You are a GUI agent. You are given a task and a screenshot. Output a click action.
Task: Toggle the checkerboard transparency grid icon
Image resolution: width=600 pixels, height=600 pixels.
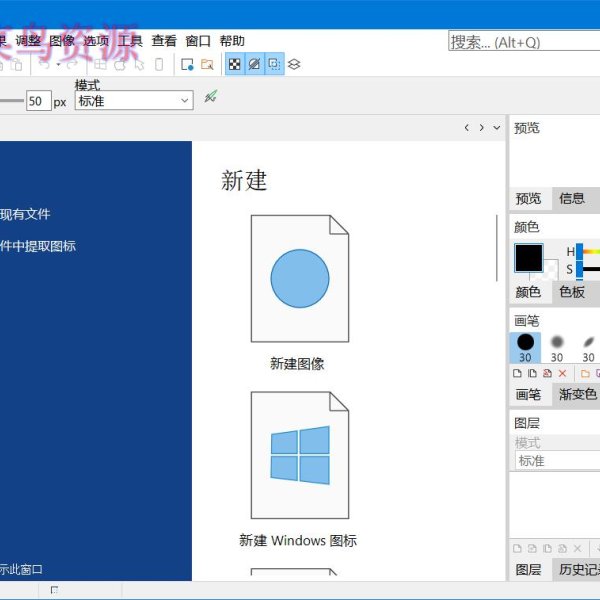(x=235, y=64)
